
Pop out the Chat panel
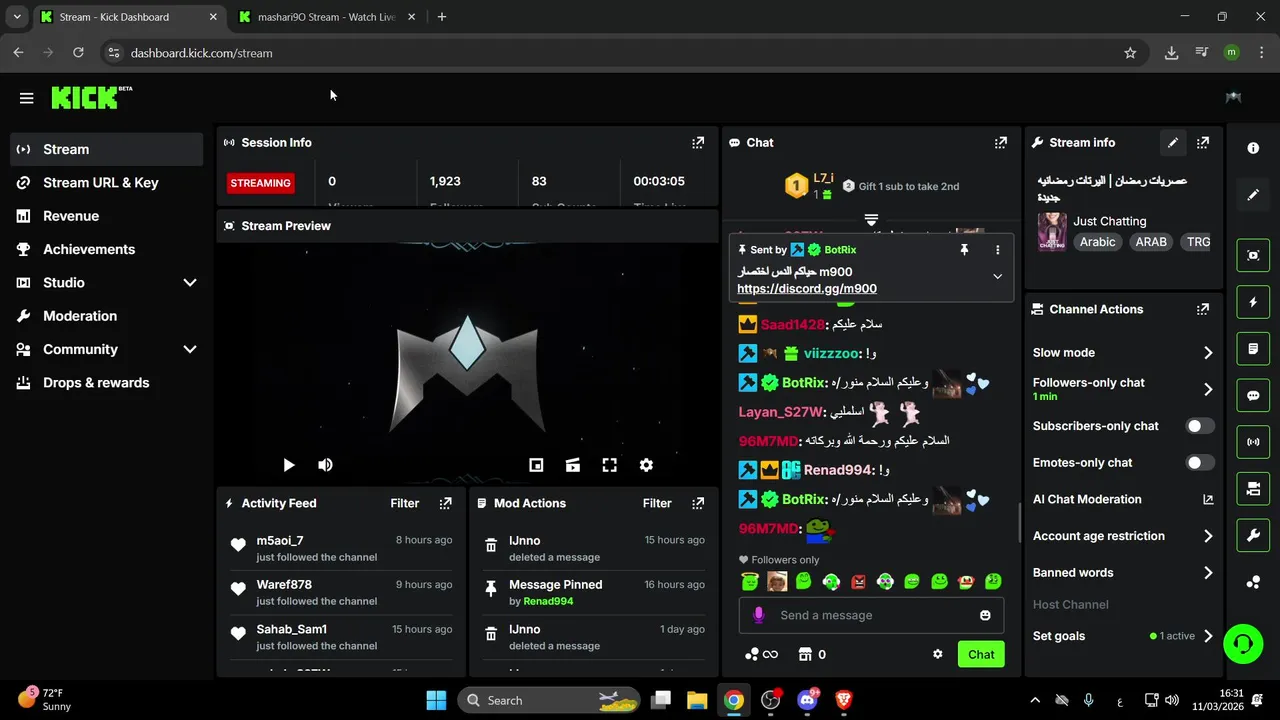point(1001,143)
